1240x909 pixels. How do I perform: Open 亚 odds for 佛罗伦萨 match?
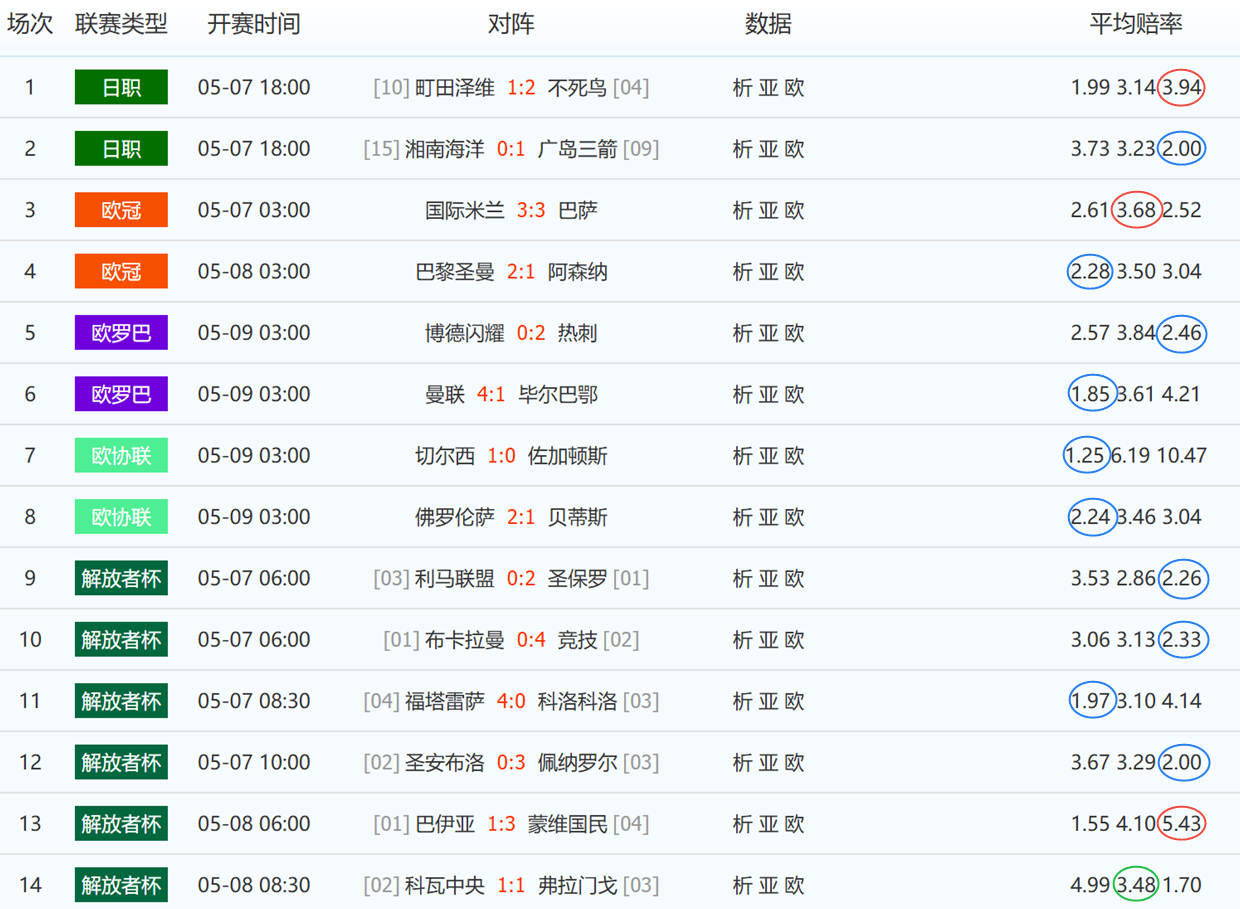(768, 517)
